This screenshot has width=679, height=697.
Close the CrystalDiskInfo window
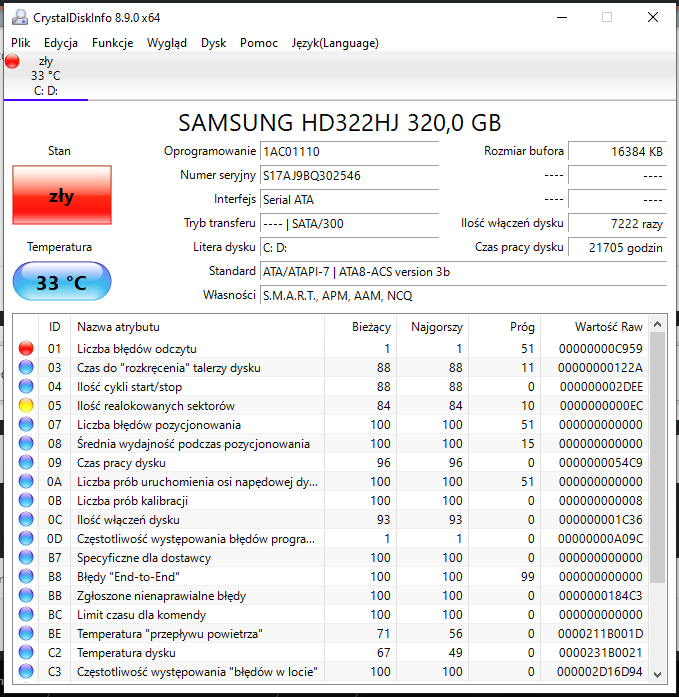point(653,17)
